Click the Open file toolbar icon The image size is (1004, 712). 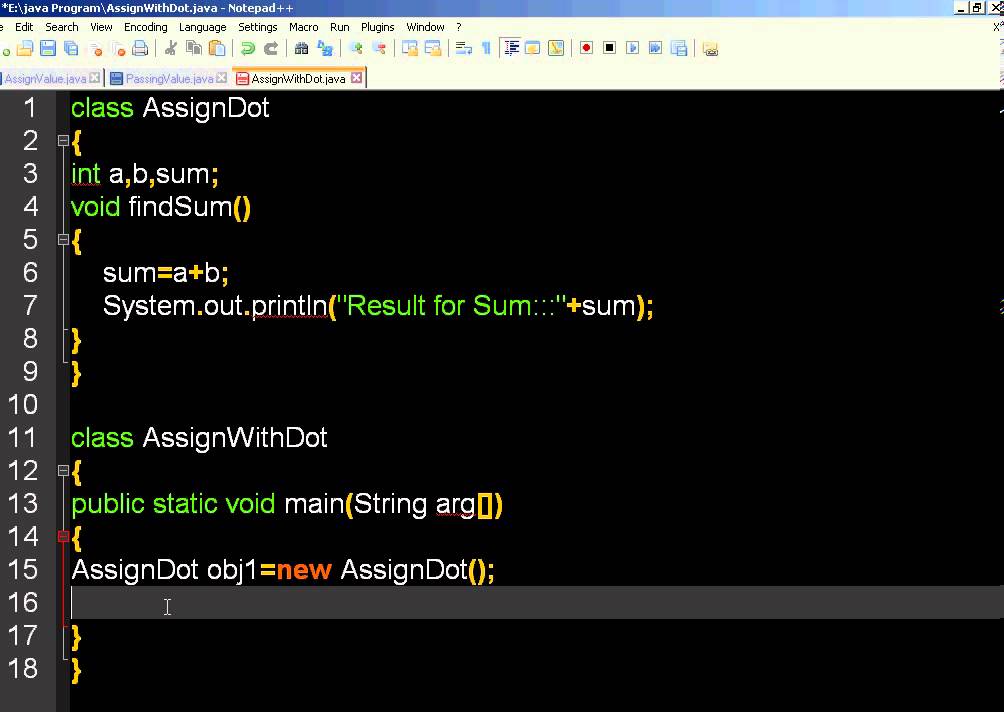click(x=24, y=48)
